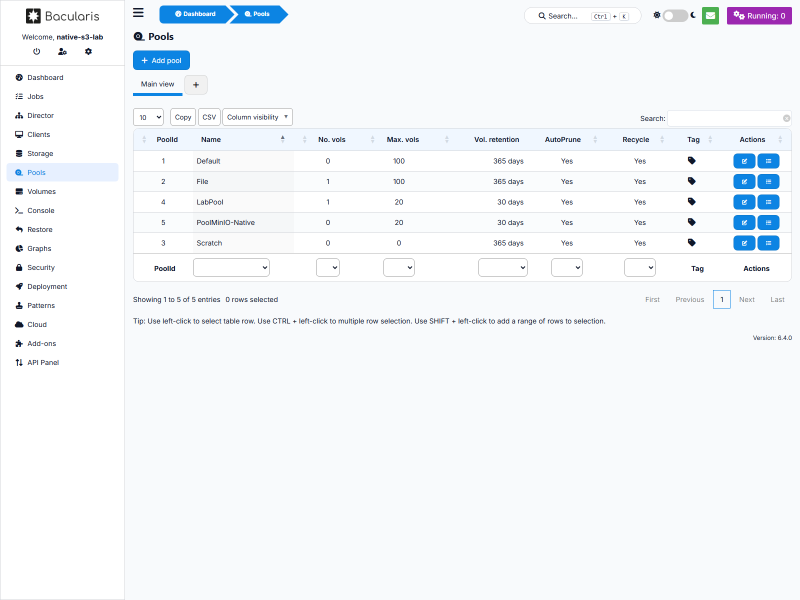Screen dimensions: 800x600
Task: Open API Panel in the sidebar
Action: tap(62, 362)
